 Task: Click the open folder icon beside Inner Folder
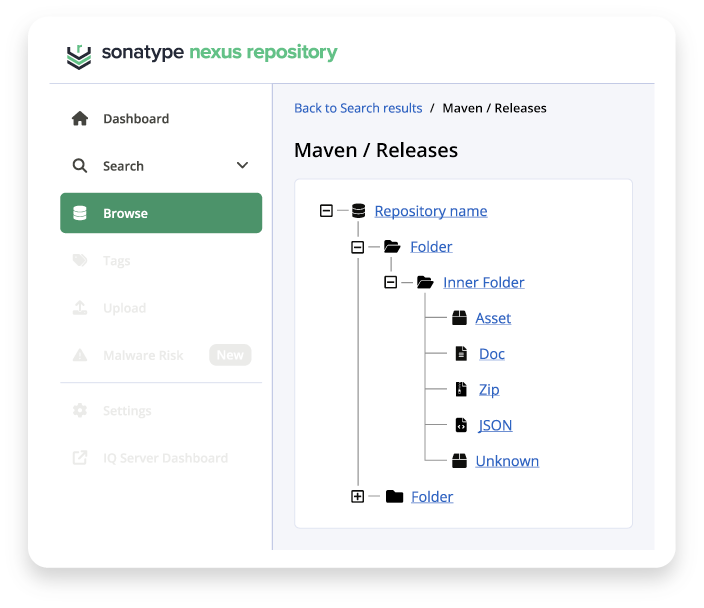click(x=424, y=283)
